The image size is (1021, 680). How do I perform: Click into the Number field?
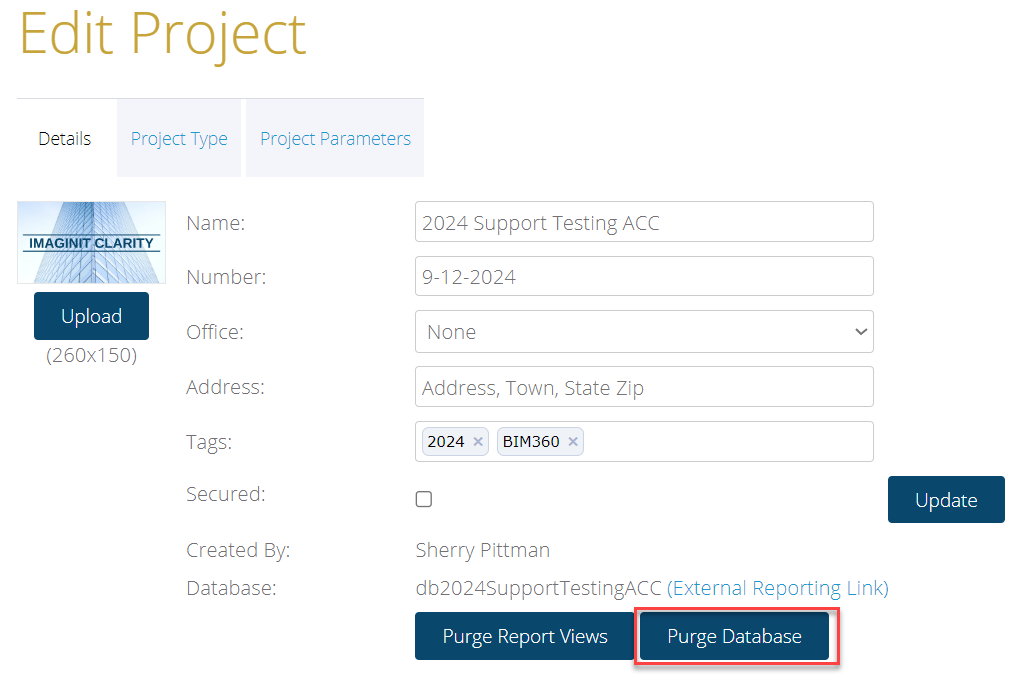[x=644, y=277]
